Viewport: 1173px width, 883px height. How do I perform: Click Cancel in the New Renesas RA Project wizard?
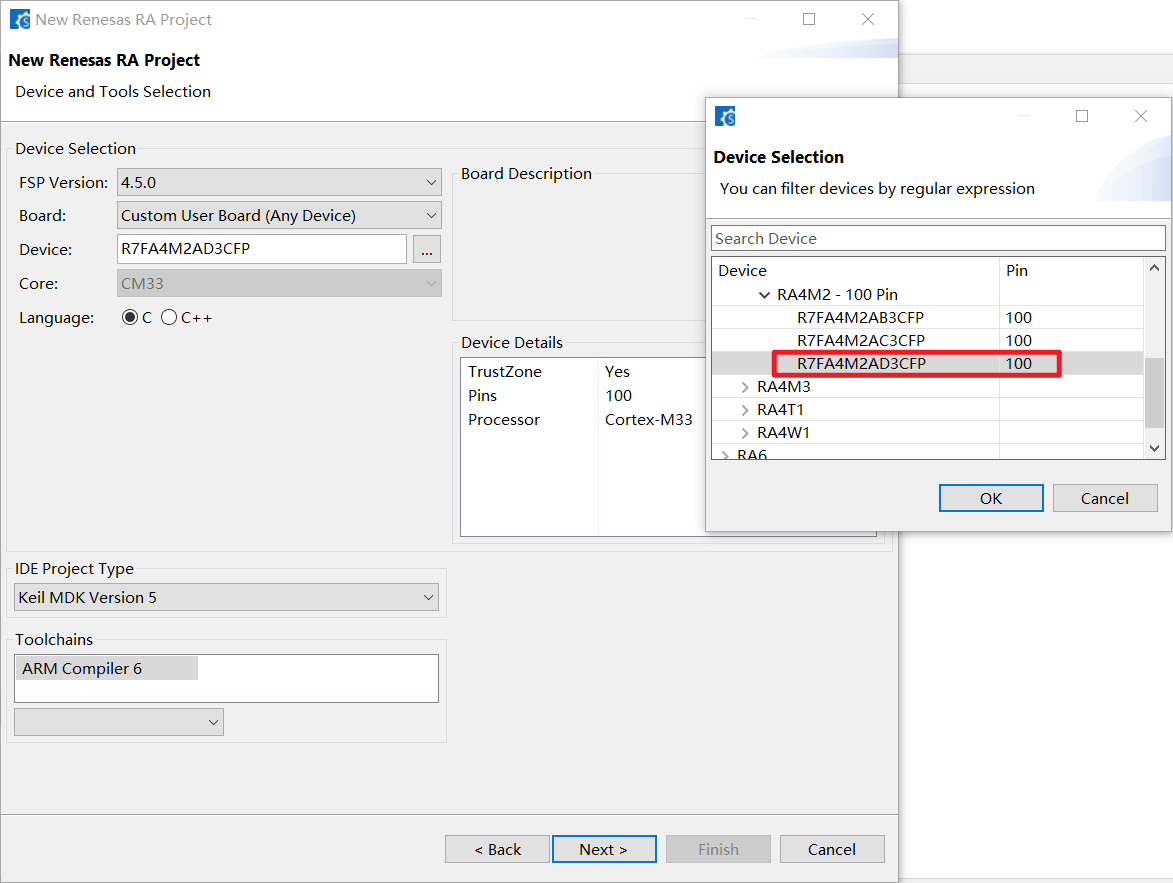coord(832,849)
